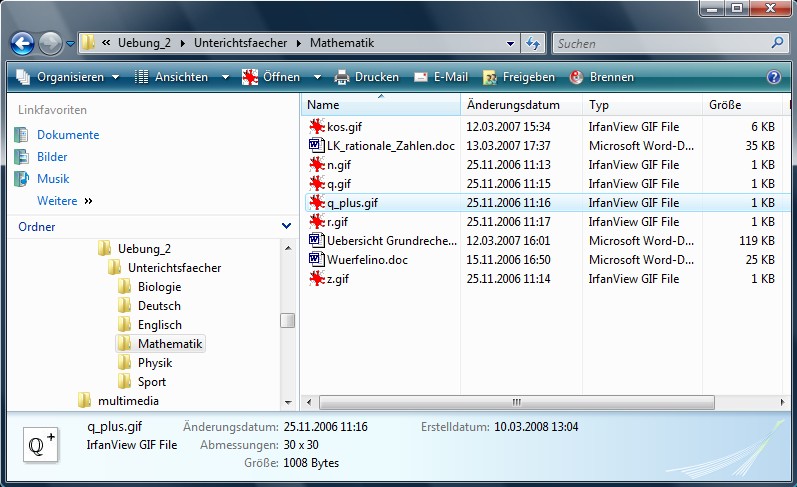Go back with the blue Back arrow

(x=22, y=44)
